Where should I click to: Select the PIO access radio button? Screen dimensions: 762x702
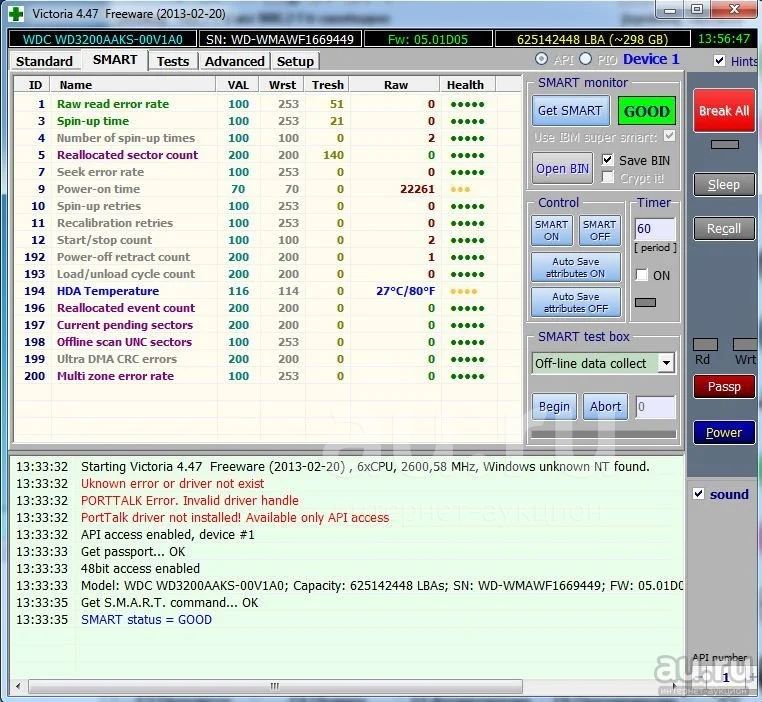pos(586,59)
